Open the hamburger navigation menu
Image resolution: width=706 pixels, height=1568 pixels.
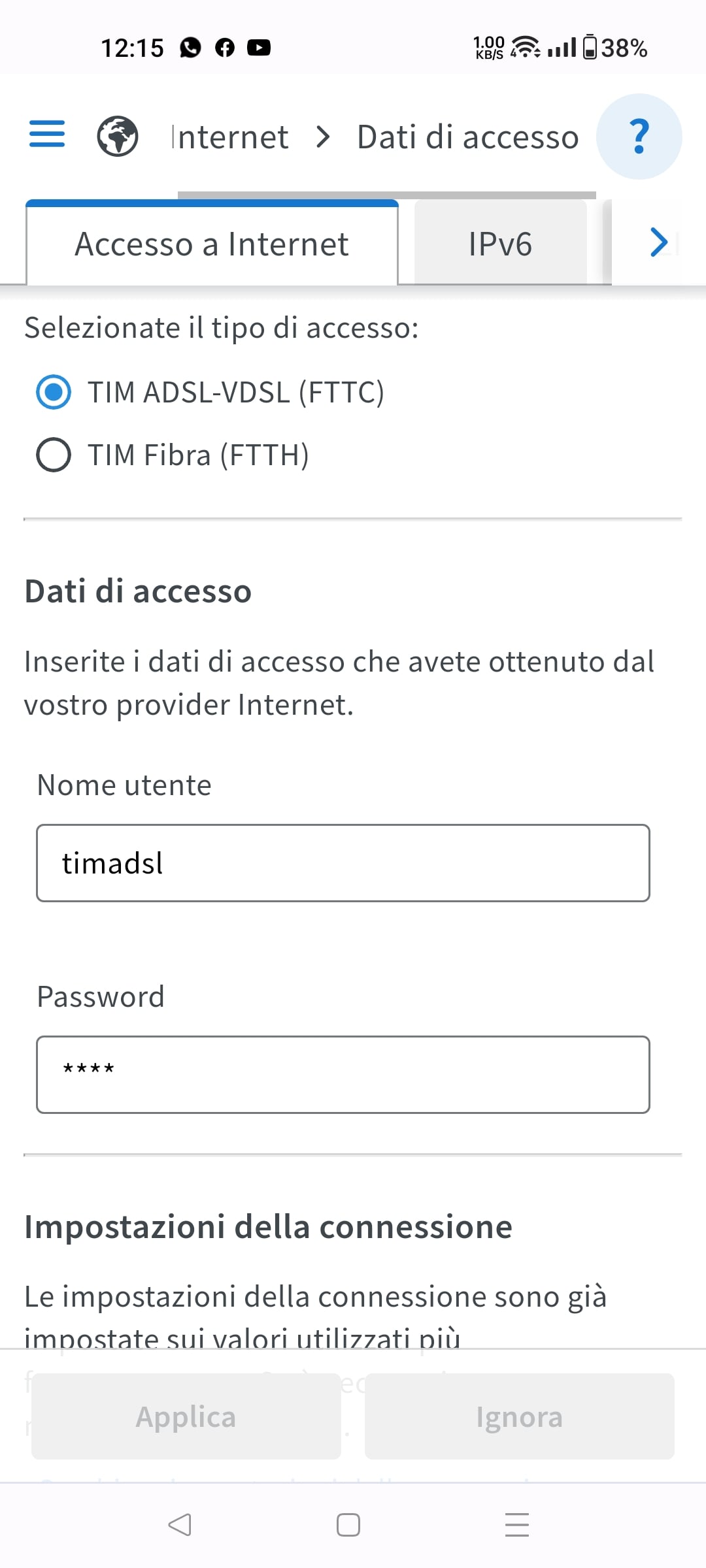(47, 134)
